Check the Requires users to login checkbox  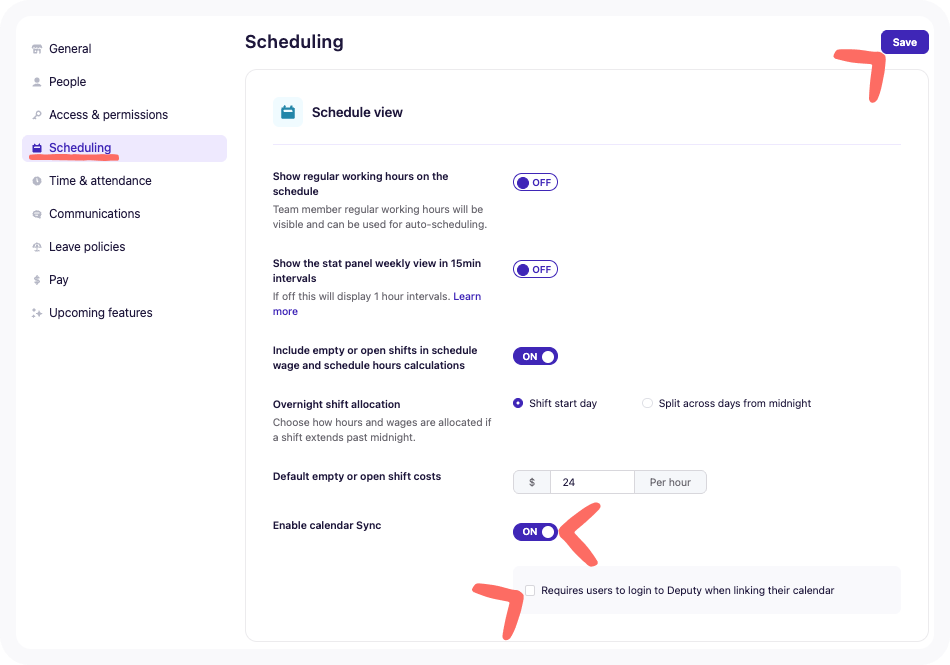[x=530, y=591]
